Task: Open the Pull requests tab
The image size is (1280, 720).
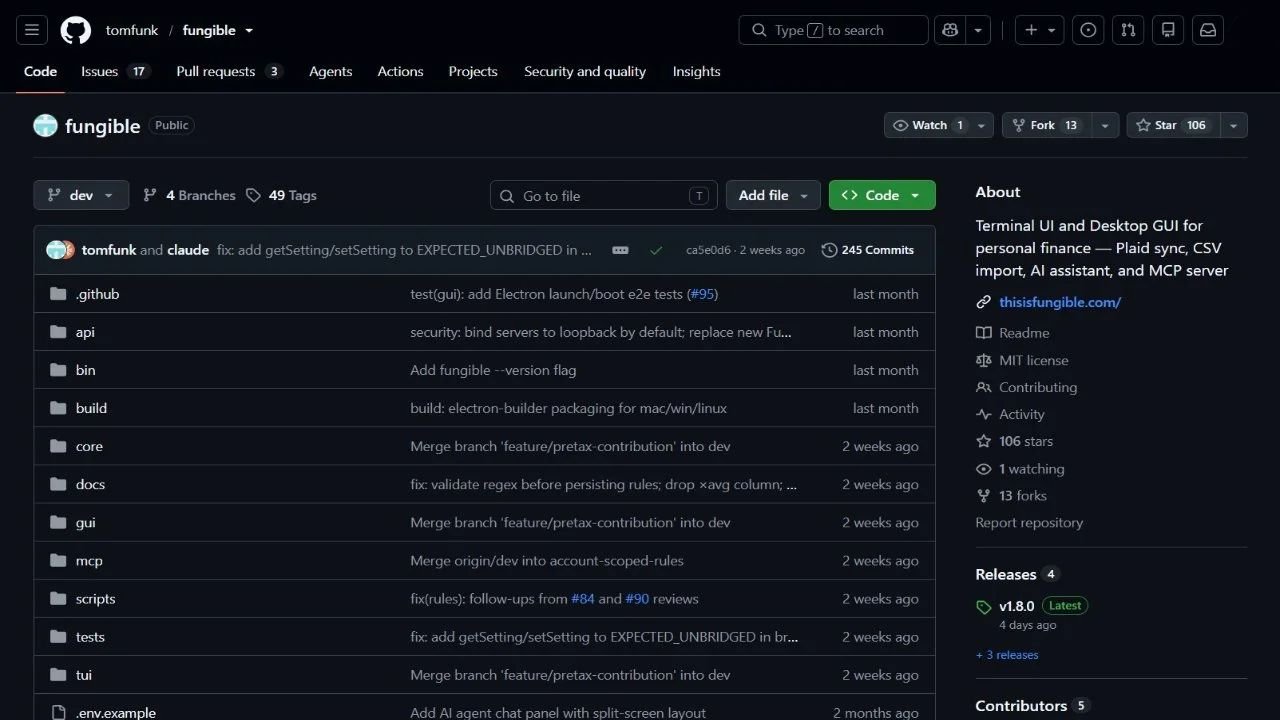Action: point(229,71)
